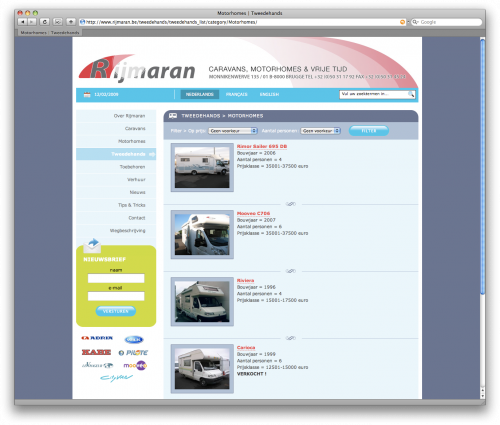Screen dimensions: 500x425
Task: Switch language to Français
Action: [x=237, y=94]
